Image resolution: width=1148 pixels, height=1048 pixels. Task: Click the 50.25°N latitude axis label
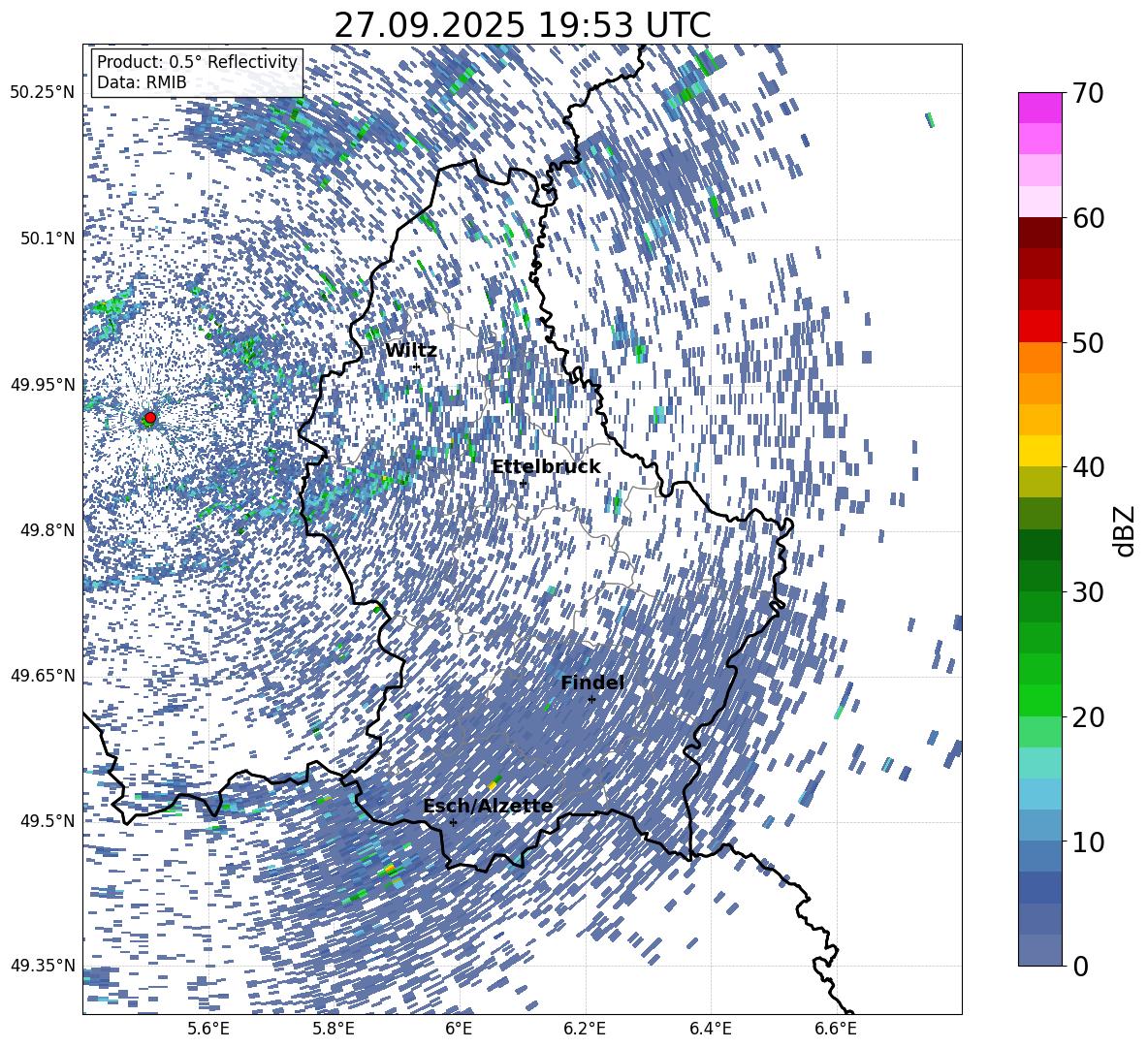tap(42, 93)
